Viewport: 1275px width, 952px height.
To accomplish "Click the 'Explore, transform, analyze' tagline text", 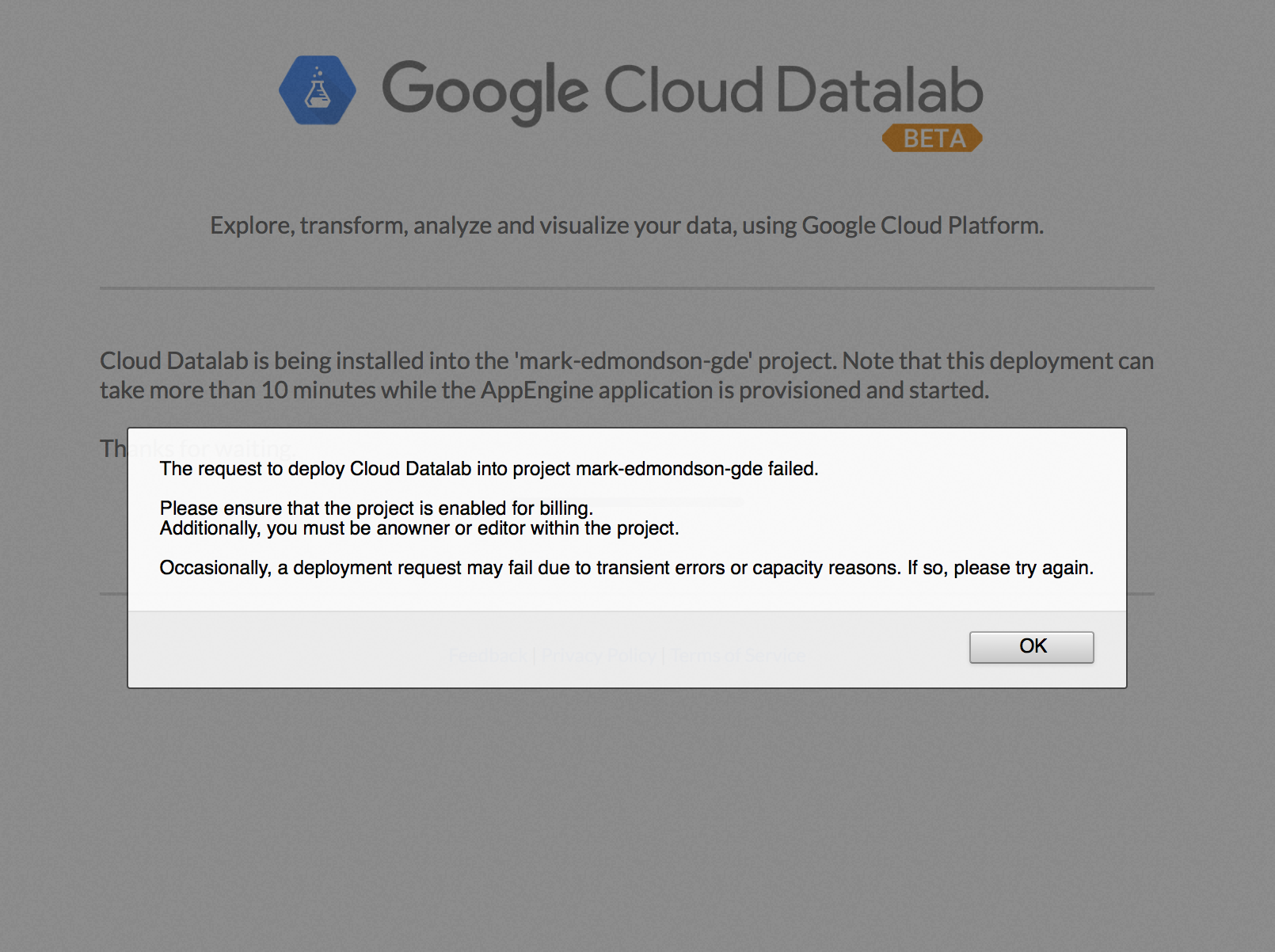I will click(x=626, y=226).
